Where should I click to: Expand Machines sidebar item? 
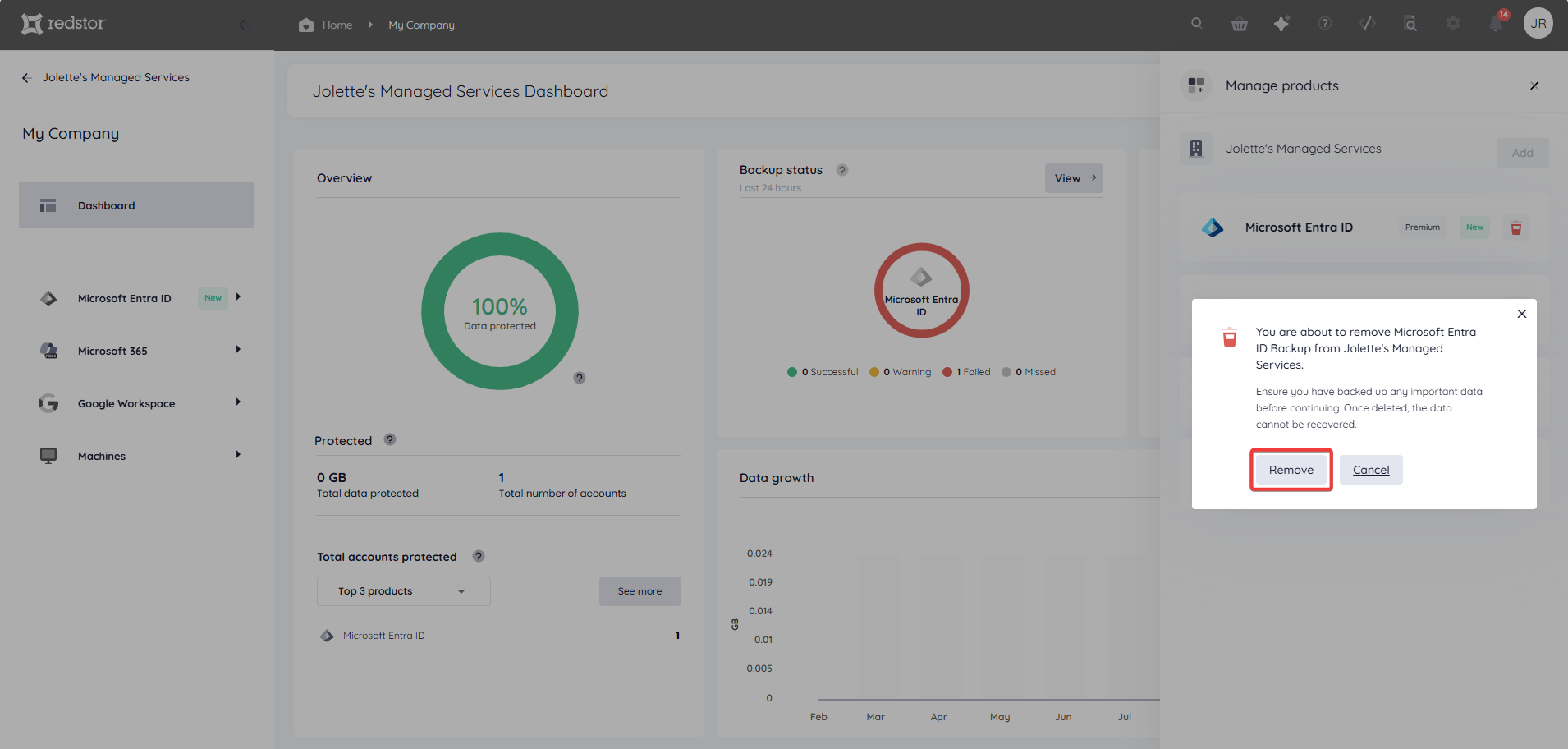coord(238,455)
